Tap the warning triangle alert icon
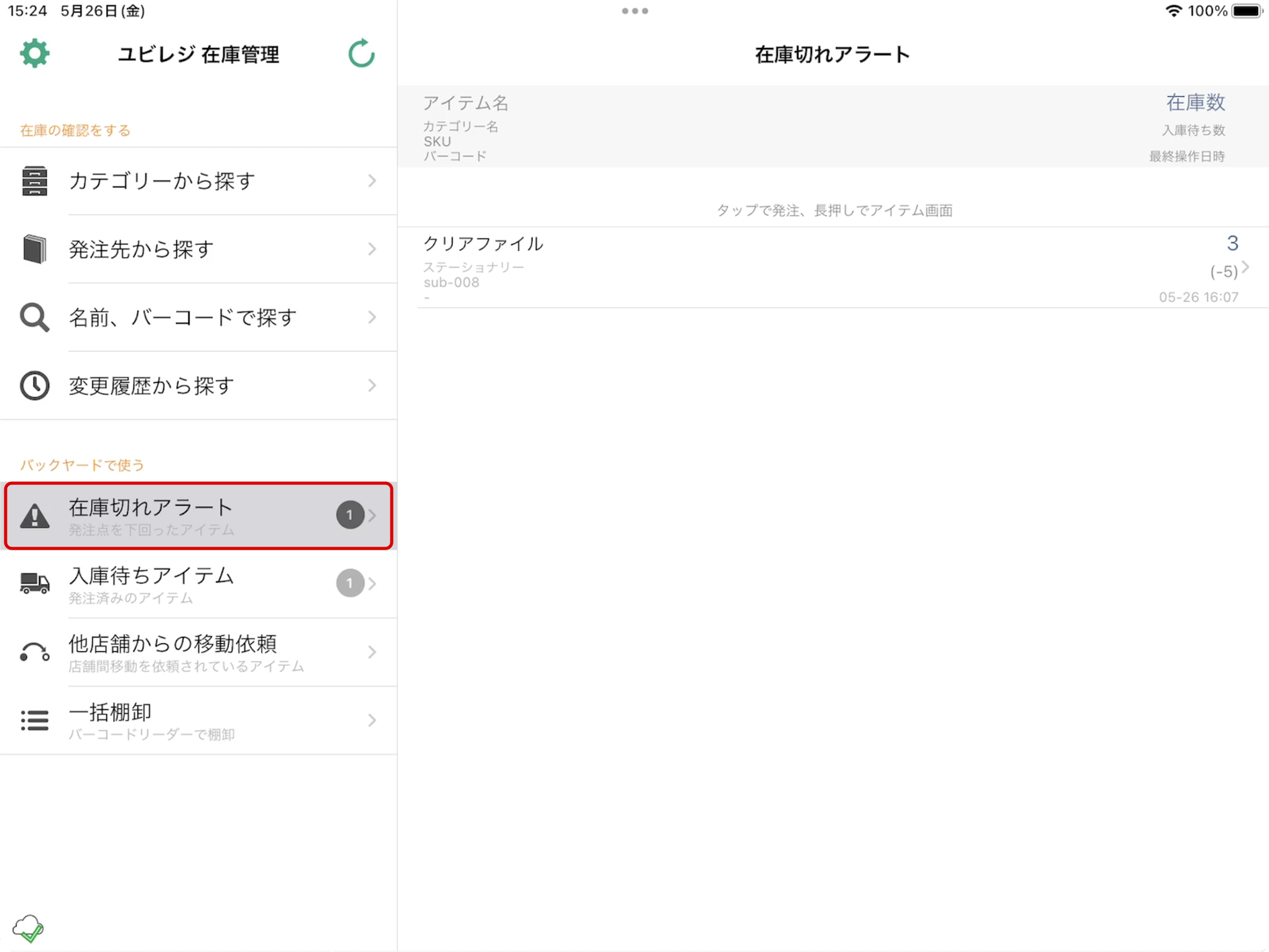 34,515
